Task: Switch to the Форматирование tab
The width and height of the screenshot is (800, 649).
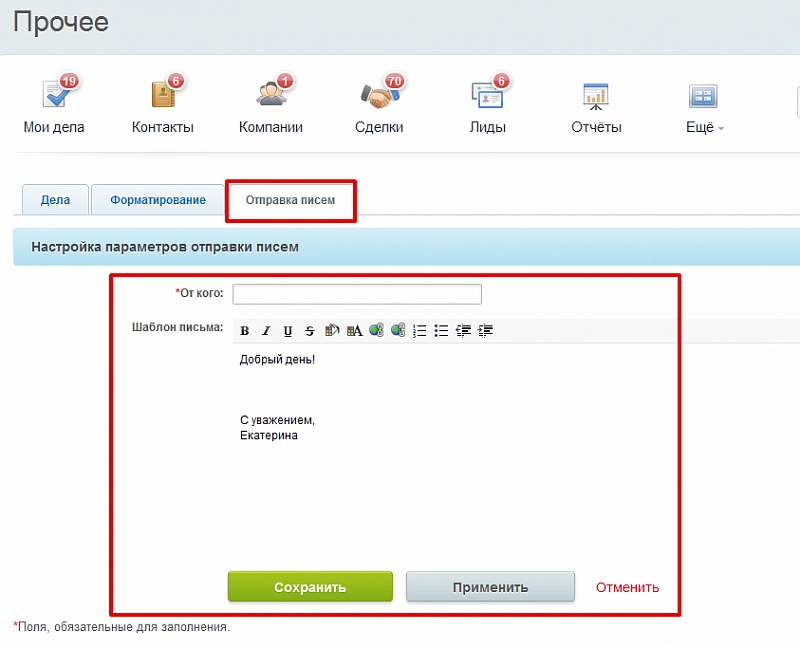Action: (158, 200)
